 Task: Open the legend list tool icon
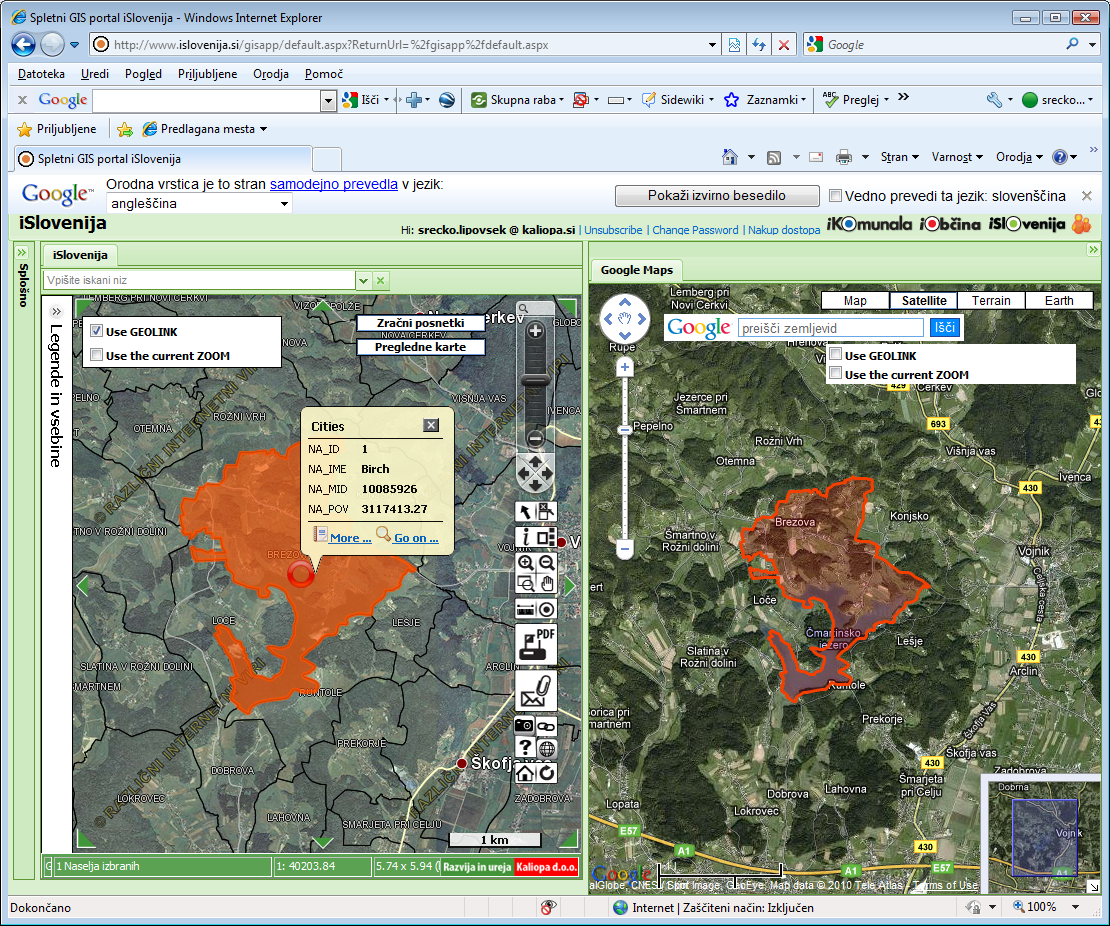(x=547, y=537)
